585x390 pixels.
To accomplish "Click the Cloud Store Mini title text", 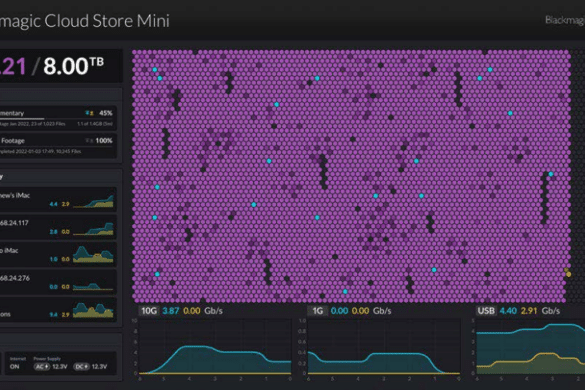I will [107, 21].
